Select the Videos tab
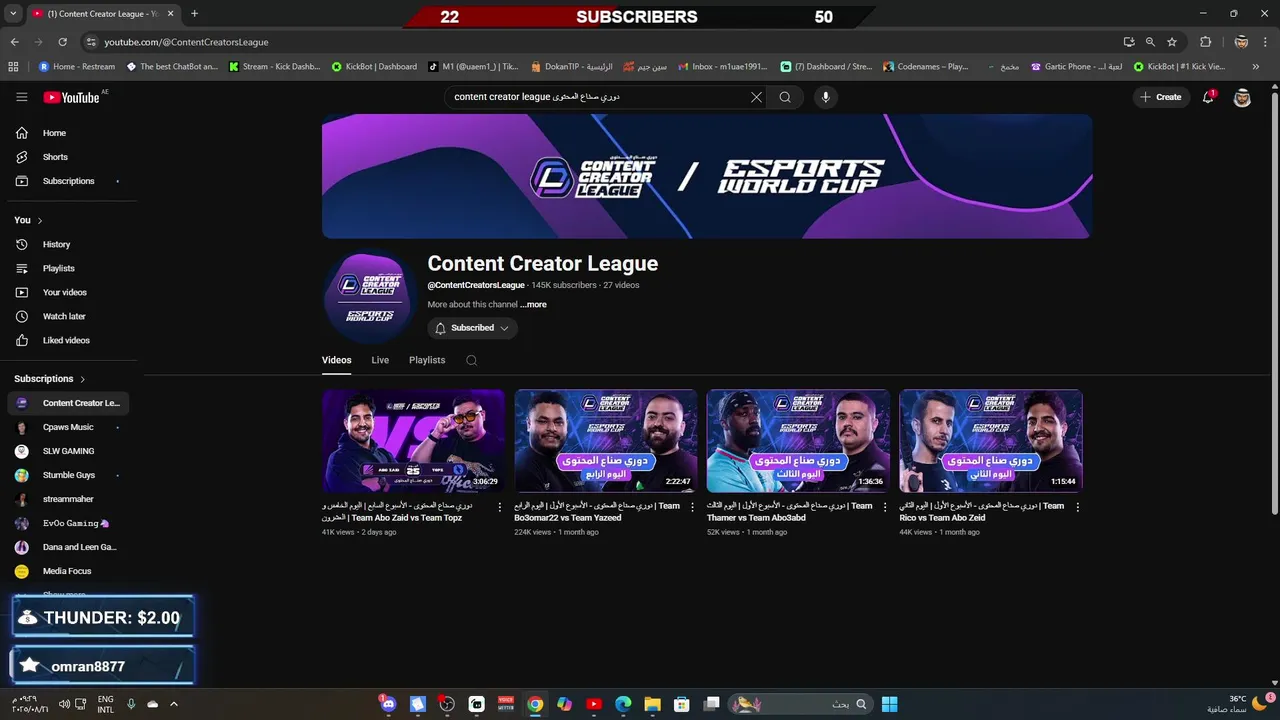Screen dimensions: 1280x720 tap(336, 360)
